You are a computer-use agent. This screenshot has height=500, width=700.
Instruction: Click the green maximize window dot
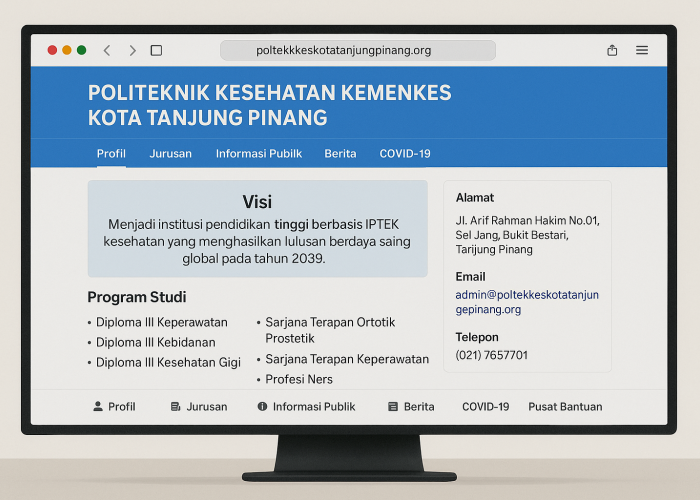(81, 50)
